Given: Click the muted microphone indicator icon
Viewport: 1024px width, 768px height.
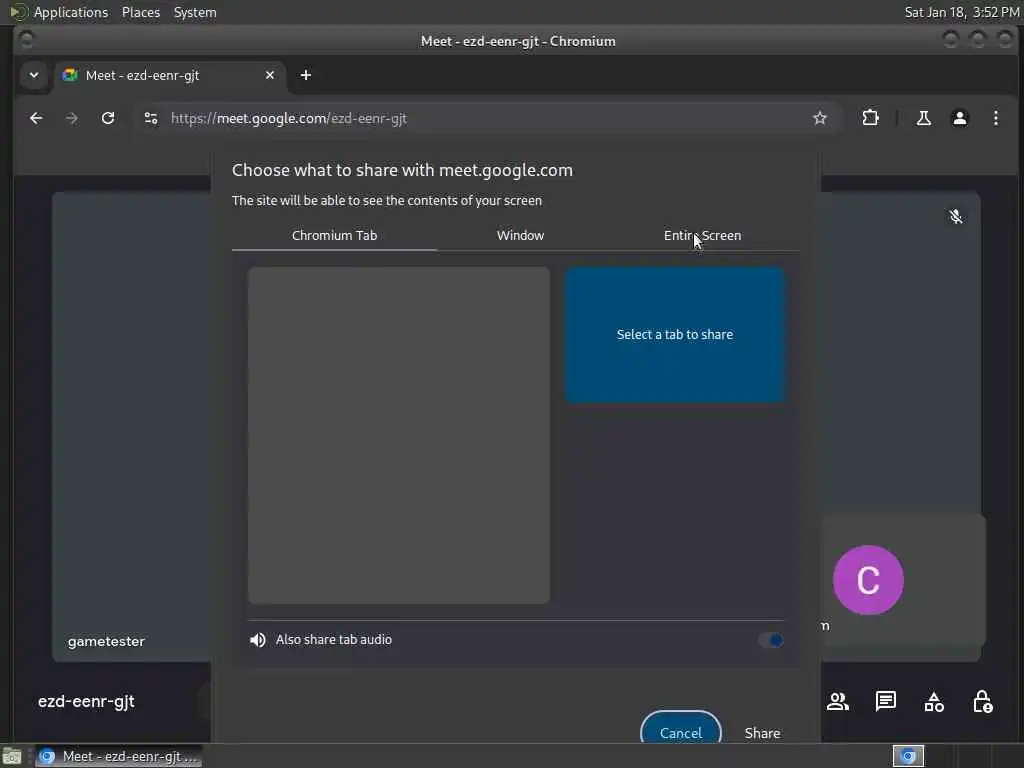Looking at the screenshot, I should (x=955, y=216).
